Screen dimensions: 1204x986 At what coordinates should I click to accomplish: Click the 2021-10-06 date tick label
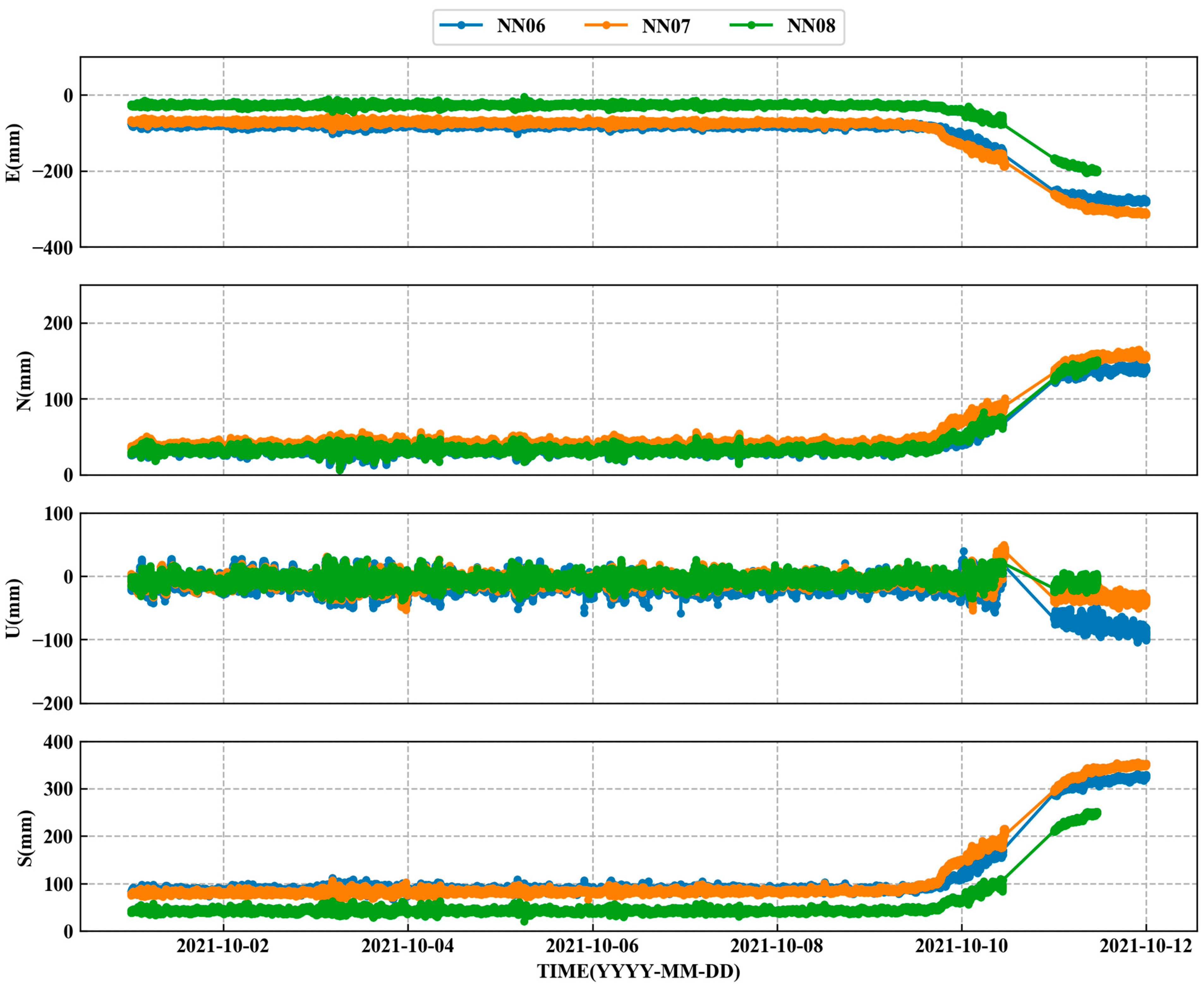(592, 946)
